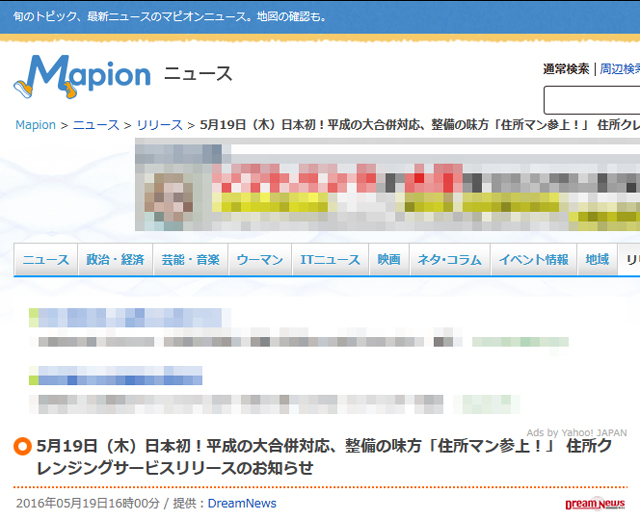The image size is (640, 520).
Task: Open the ネタ・コラム tab
Action: [450, 260]
